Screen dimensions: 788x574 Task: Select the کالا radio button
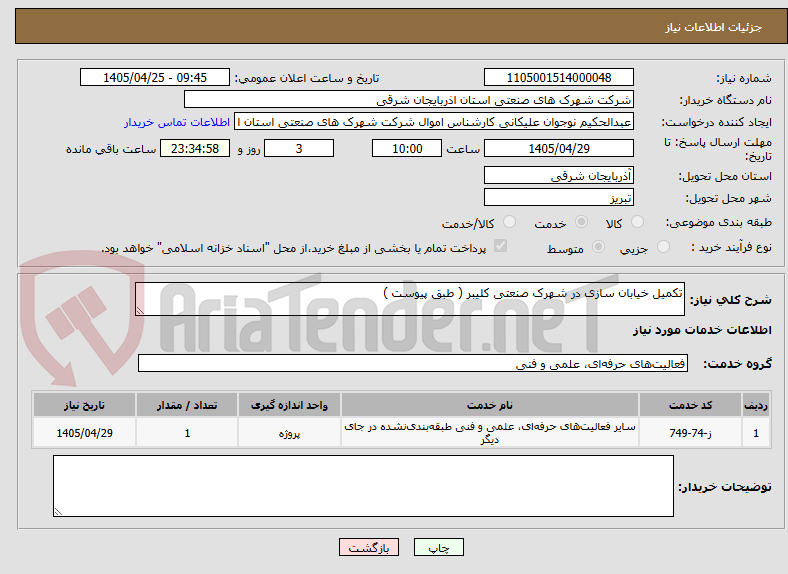point(637,222)
